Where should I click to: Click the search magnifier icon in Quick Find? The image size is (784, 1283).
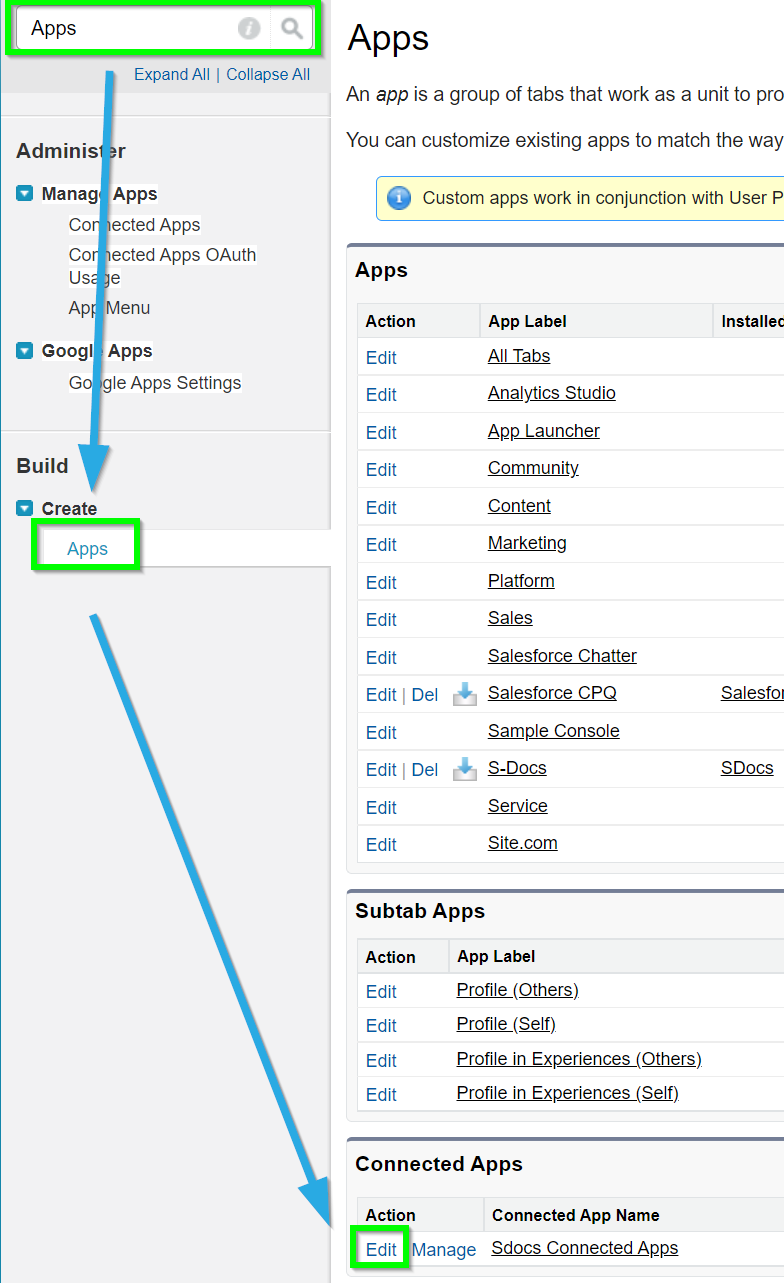(292, 28)
